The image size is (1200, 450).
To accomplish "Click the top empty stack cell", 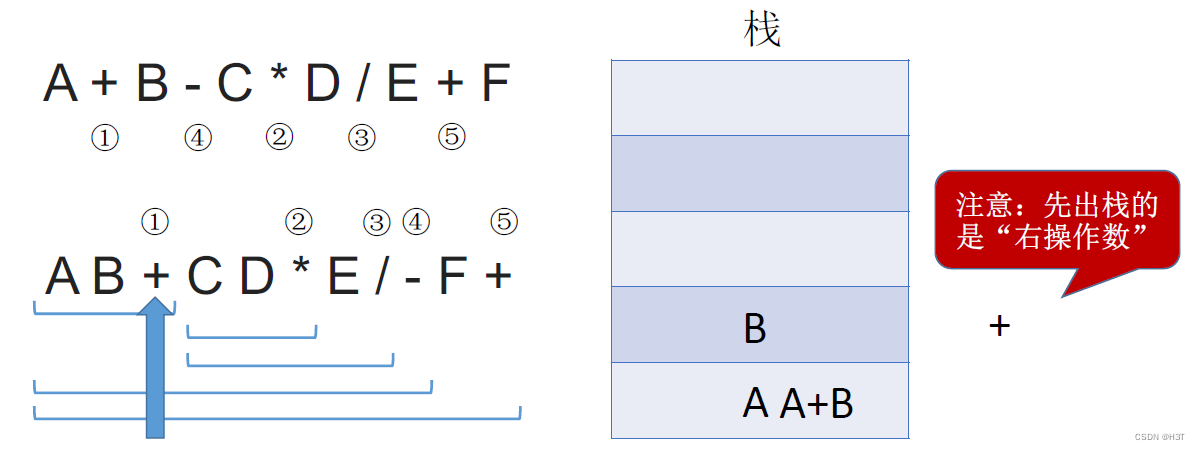I will [x=760, y=97].
